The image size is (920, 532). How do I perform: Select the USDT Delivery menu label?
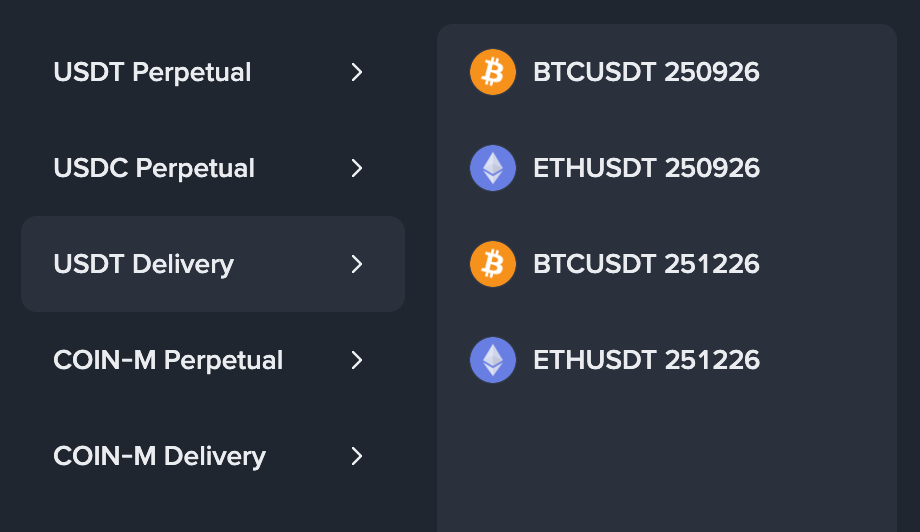[x=143, y=264]
